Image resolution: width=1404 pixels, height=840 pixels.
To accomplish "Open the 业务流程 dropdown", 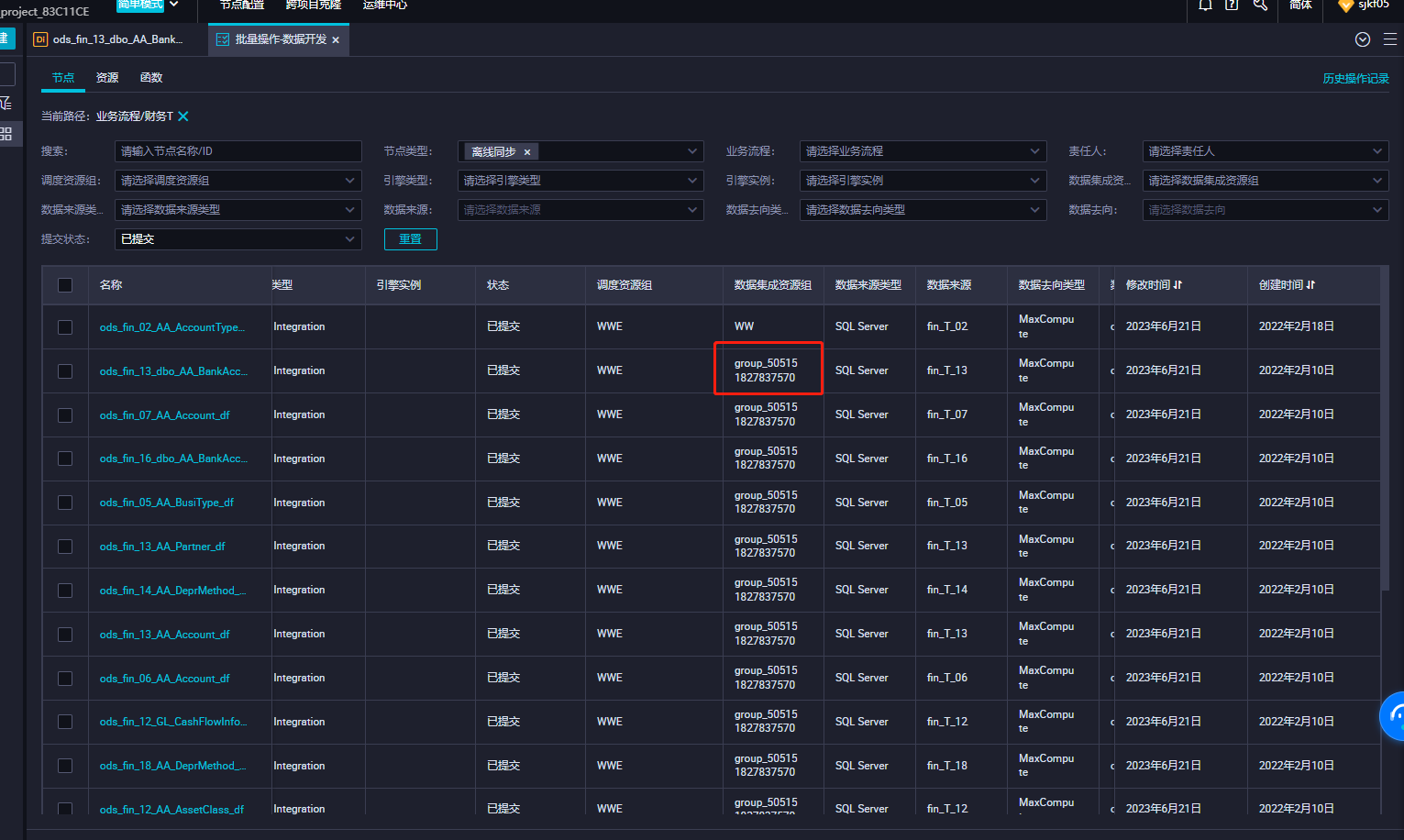I will (923, 151).
